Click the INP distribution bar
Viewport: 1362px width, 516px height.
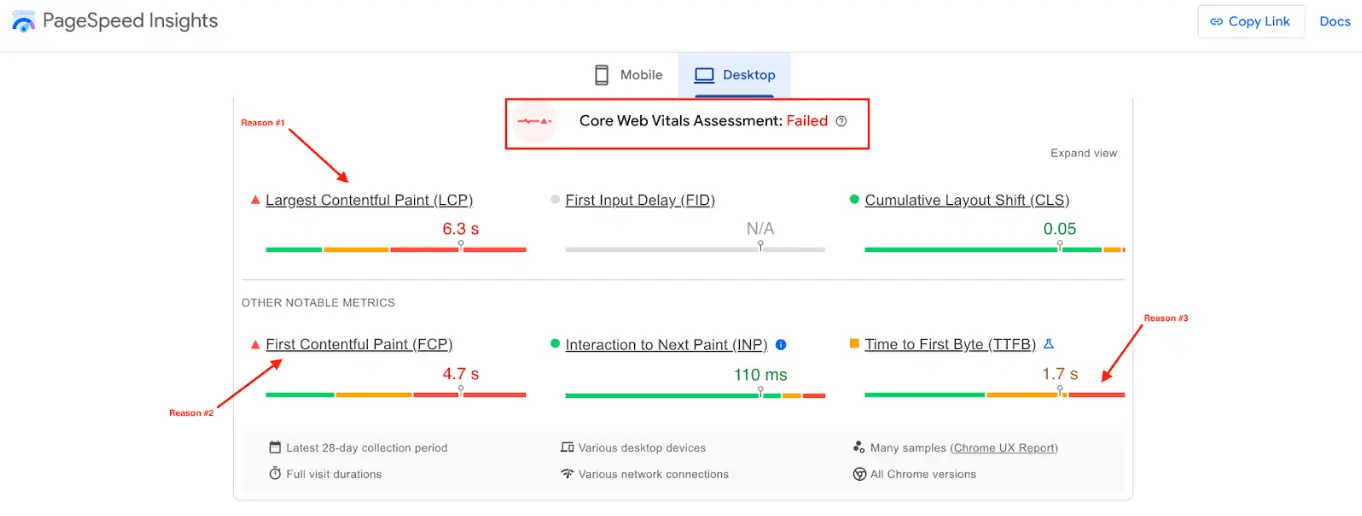695,395
